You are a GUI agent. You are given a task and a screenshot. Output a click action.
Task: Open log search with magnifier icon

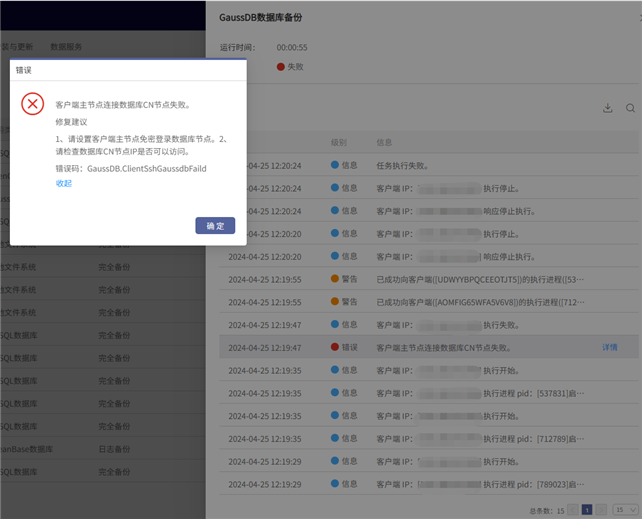click(x=630, y=108)
